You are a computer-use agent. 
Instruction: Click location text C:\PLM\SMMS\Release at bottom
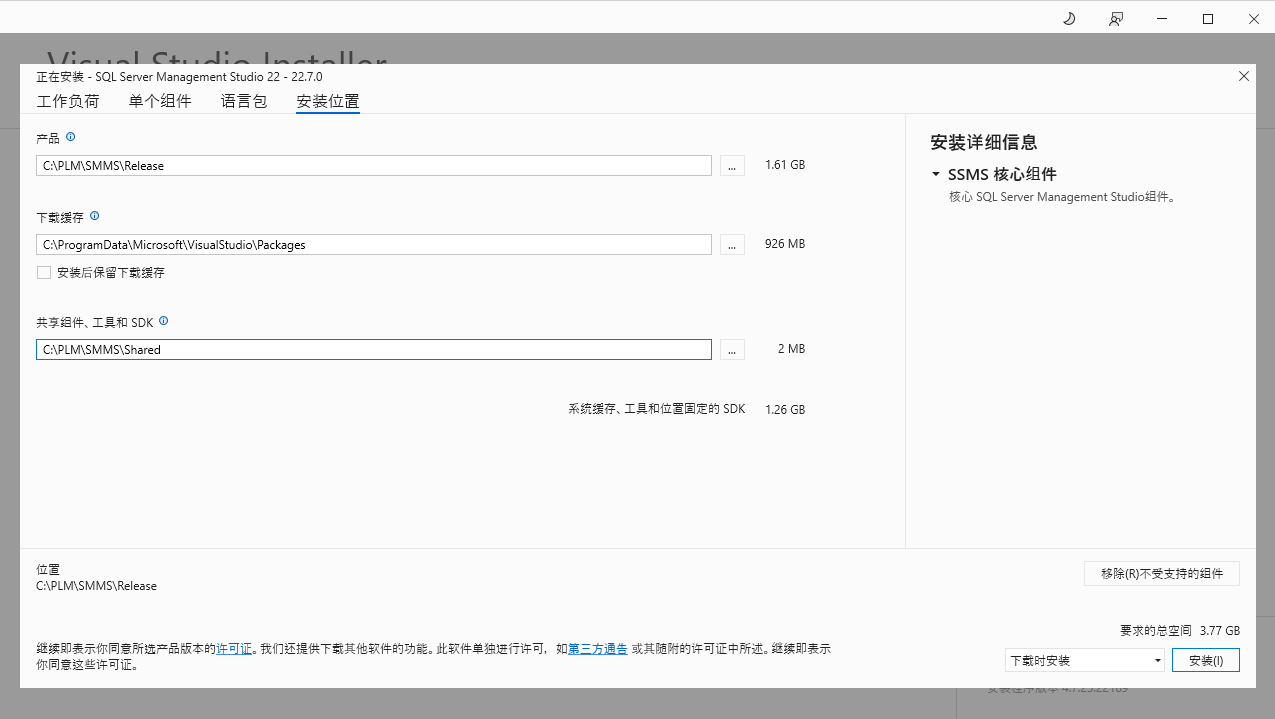tap(97, 586)
